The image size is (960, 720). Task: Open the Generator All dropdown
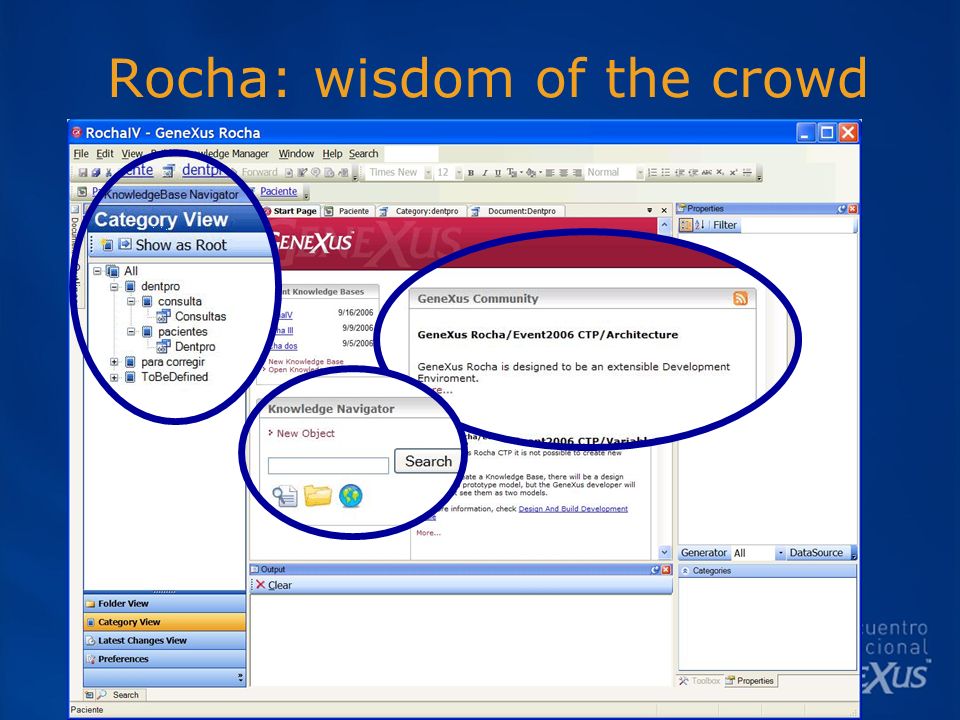point(780,553)
